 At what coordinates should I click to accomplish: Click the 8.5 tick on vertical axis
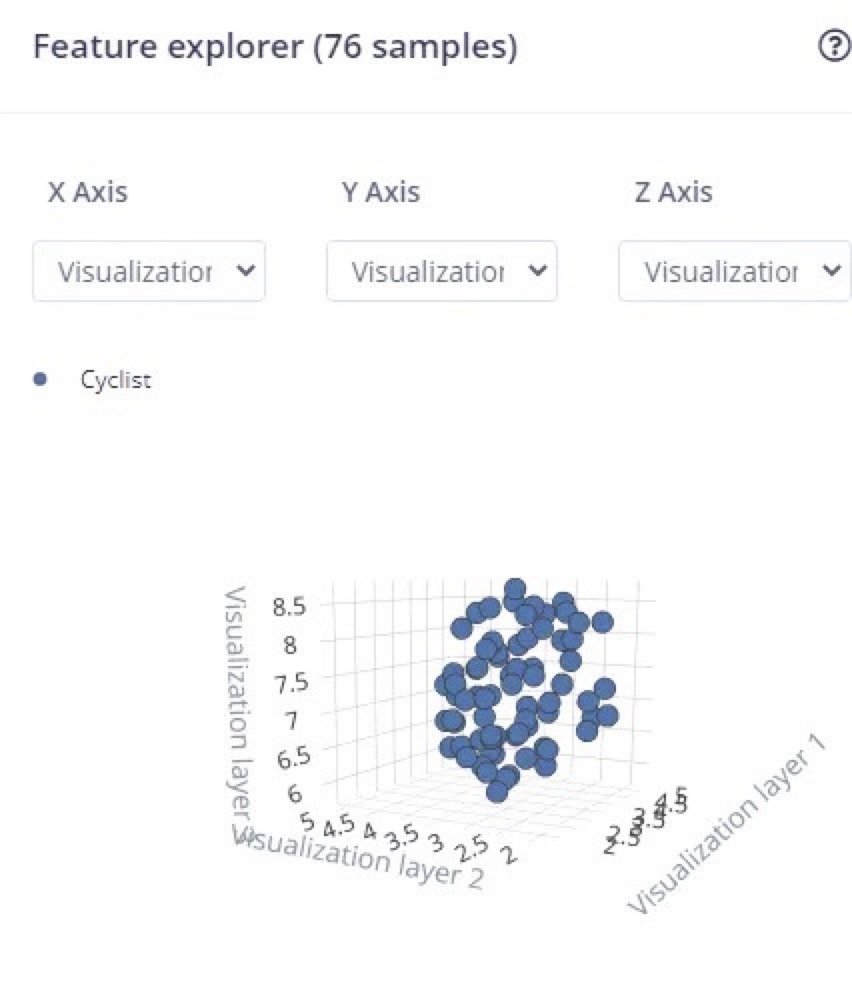coord(289,607)
